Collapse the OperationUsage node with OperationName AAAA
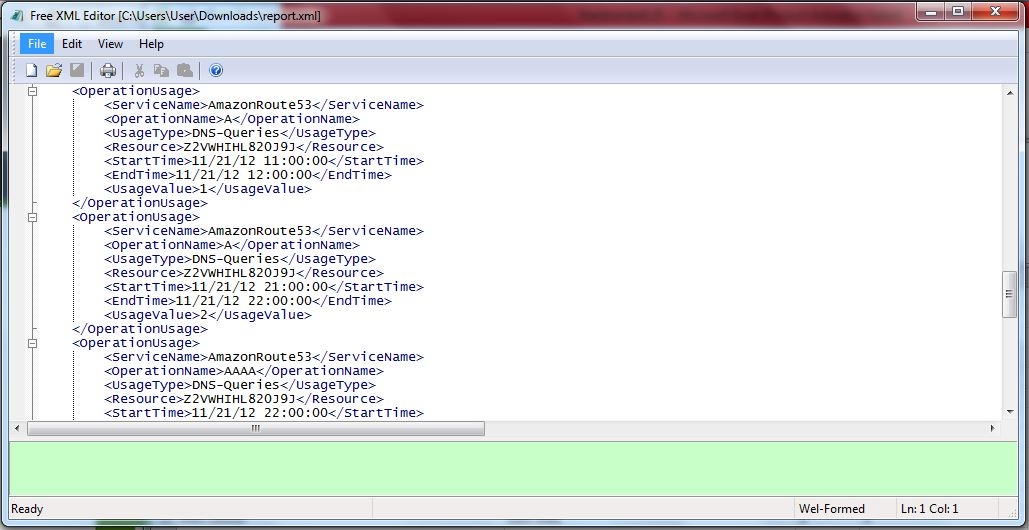The width and height of the screenshot is (1029, 530). click(32, 343)
